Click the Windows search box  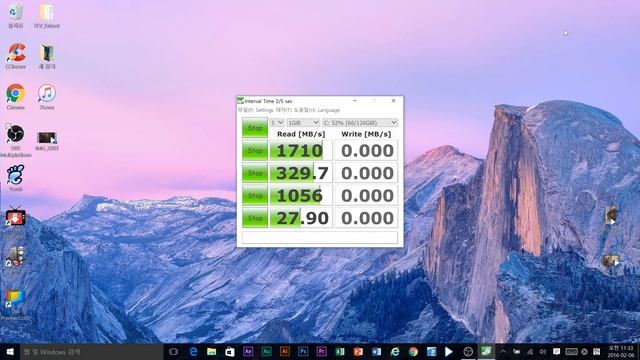[92, 351]
